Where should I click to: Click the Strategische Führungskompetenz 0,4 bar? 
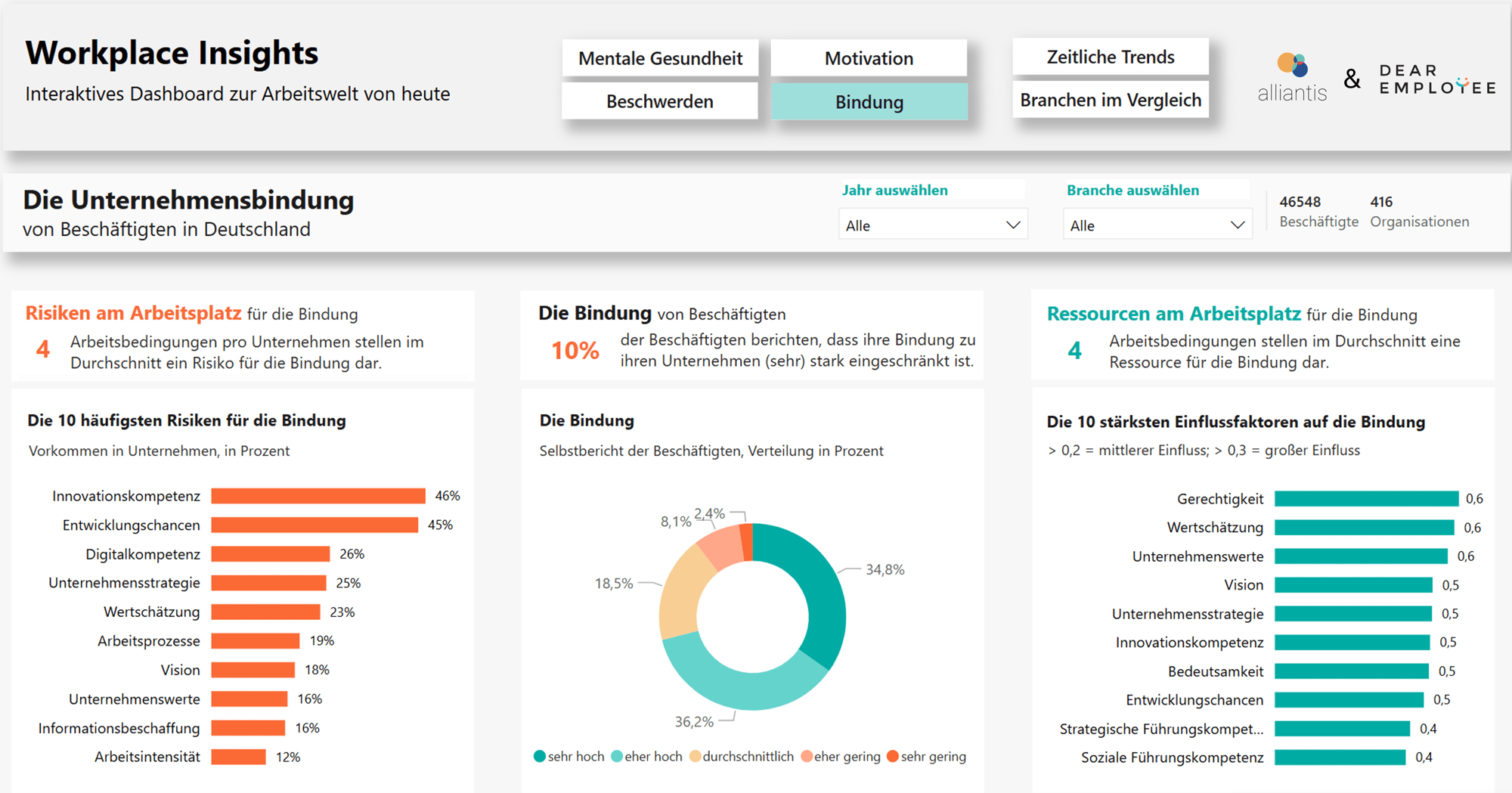(x=1343, y=729)
